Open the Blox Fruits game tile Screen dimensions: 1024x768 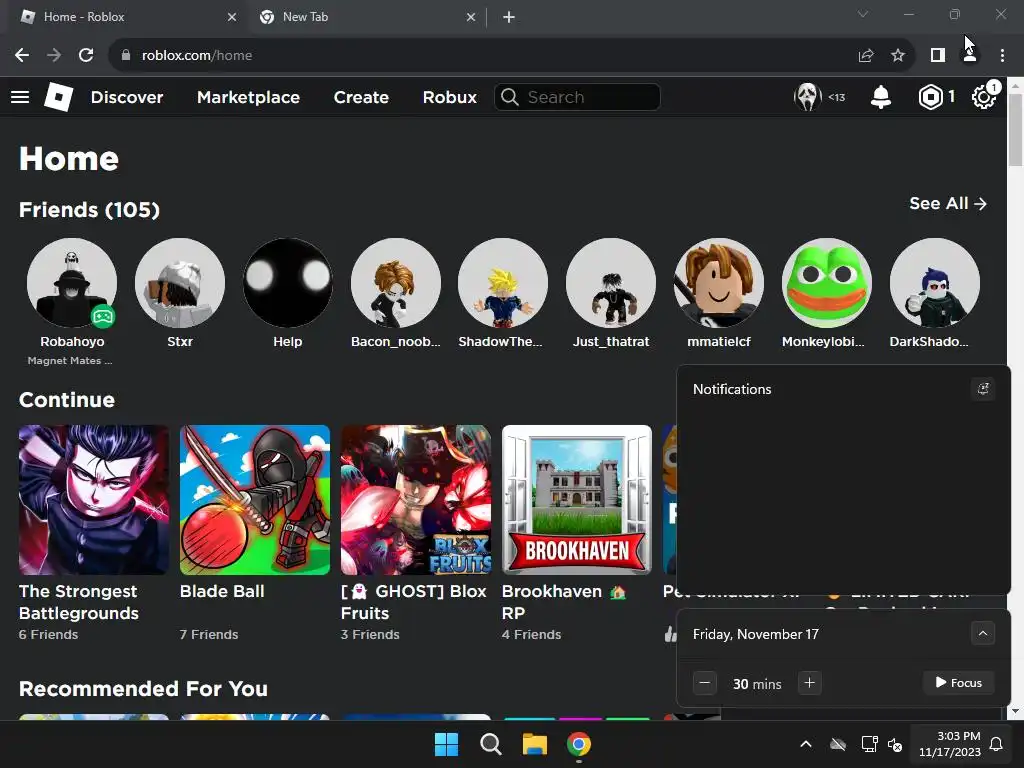pos(416,500)
